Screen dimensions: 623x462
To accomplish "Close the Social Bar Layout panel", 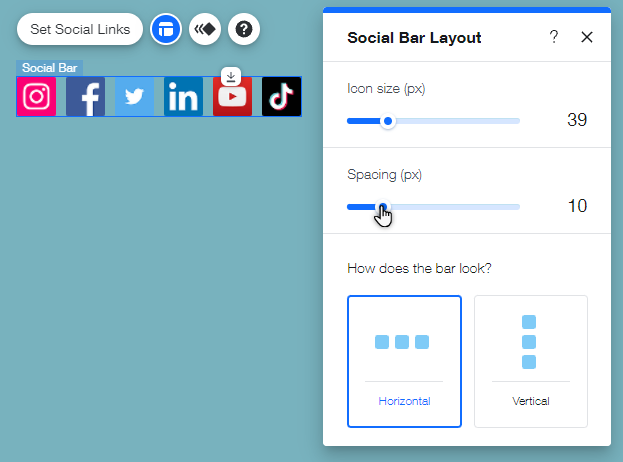I will pyautogui.click(x=587, y=37).
